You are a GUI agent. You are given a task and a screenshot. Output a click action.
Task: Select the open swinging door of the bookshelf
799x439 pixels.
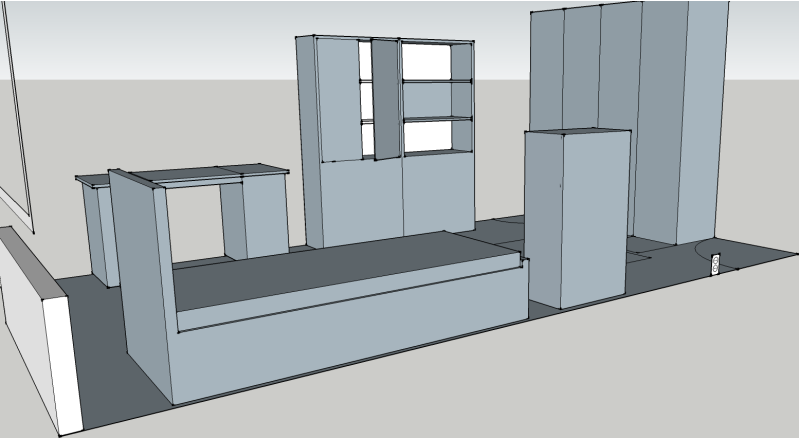point(386,99)
